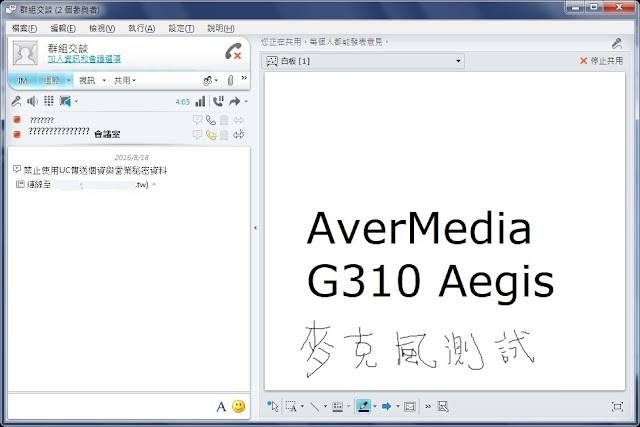Image resolution: width=640 pixels, height=427 pixels.
Task: Open the dropdown beside the audio/video device icon
Action: click(76, 101)
